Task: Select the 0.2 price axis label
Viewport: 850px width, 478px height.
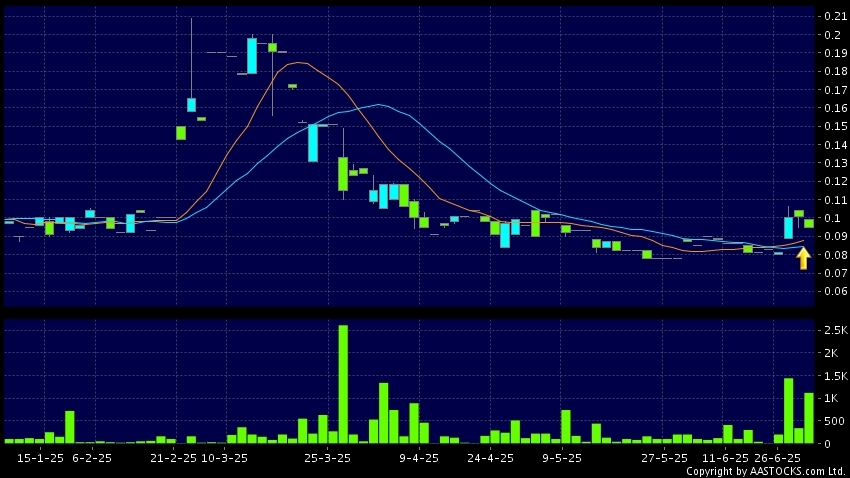Action: (833, 35)
